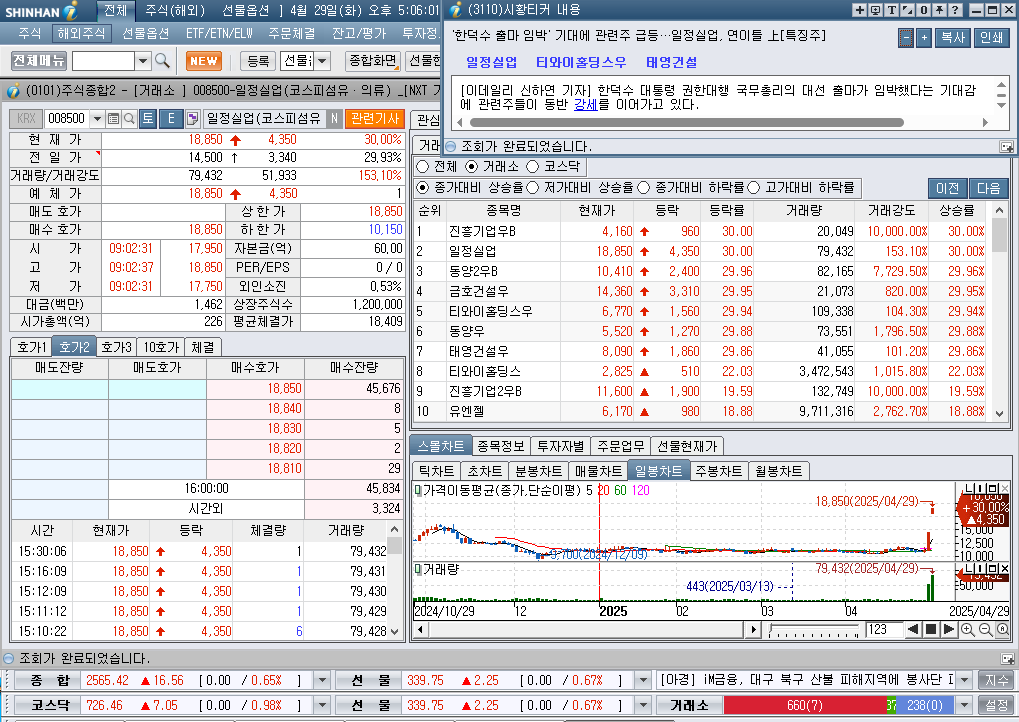Image resolution: width=1019 pixels, height=722 pixels.
Task: Click the 다음 next page button
Action: 988,188
